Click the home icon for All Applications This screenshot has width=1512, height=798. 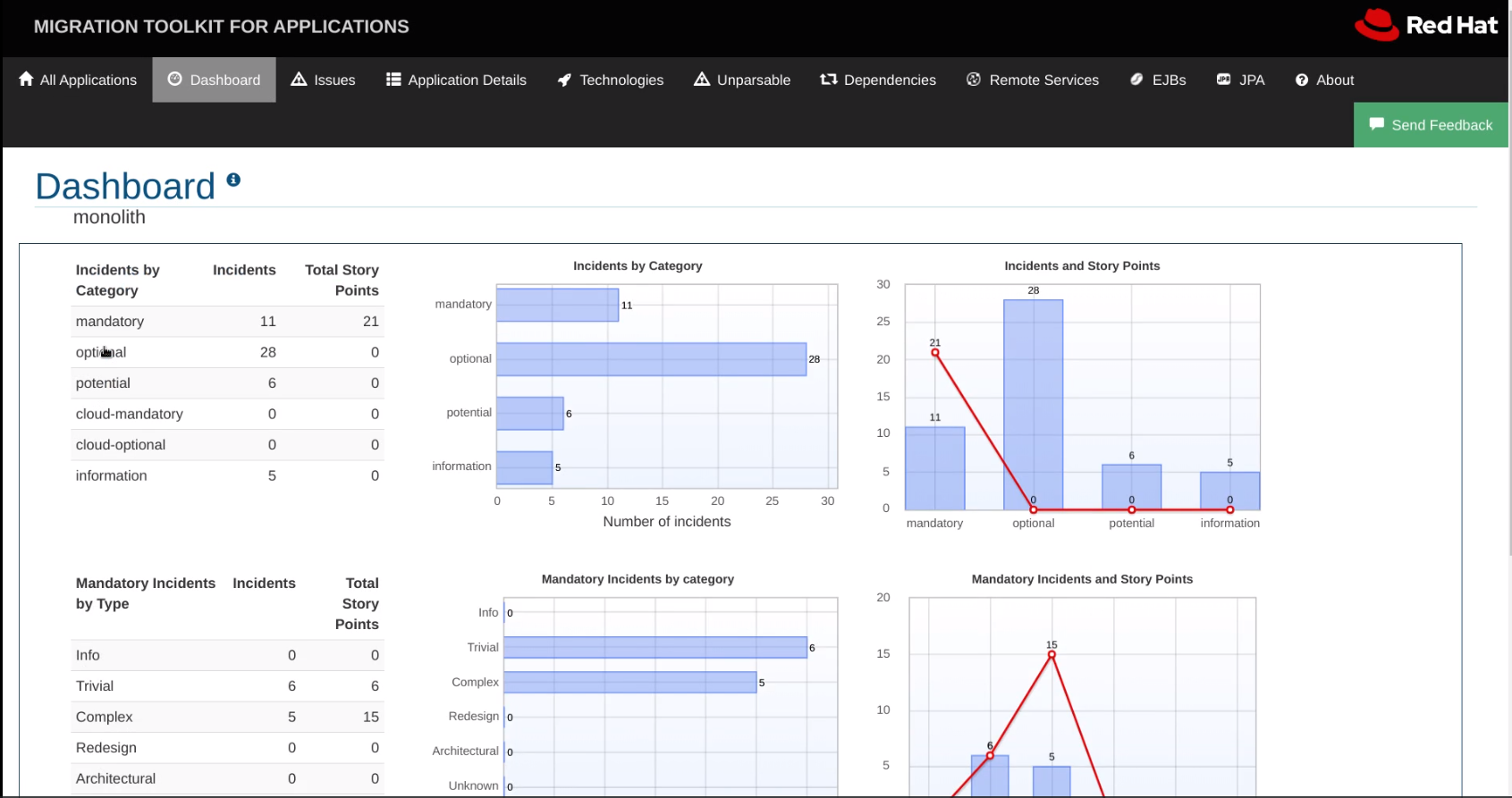coord(26,79)
